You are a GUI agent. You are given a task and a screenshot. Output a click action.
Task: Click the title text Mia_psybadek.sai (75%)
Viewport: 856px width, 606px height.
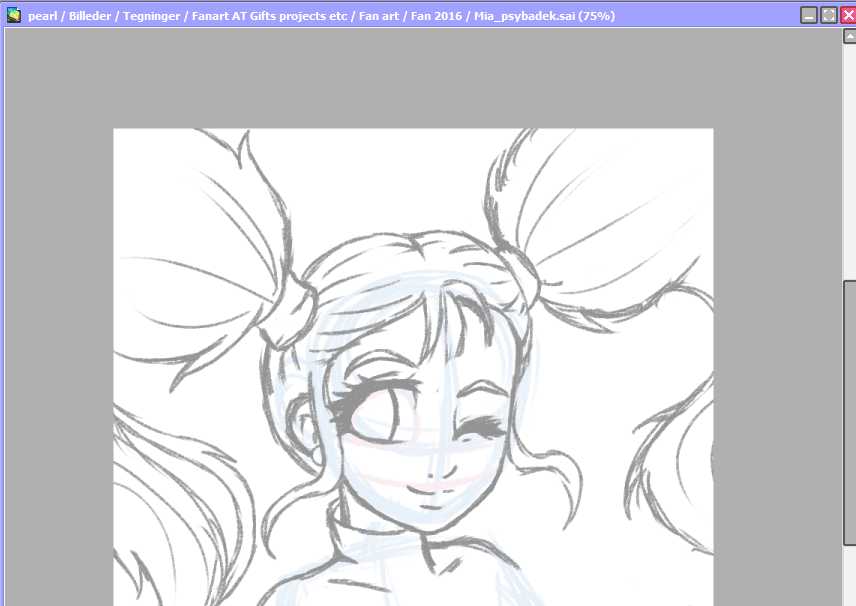point(544,16)
